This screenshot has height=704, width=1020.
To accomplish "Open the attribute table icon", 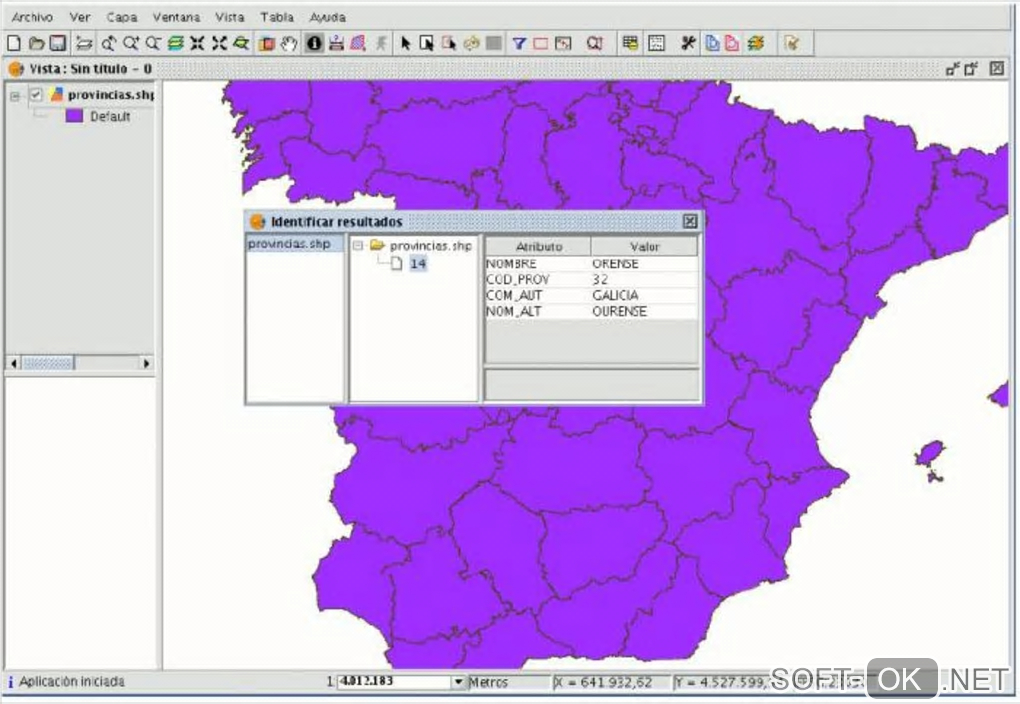I will click(630, 44).
